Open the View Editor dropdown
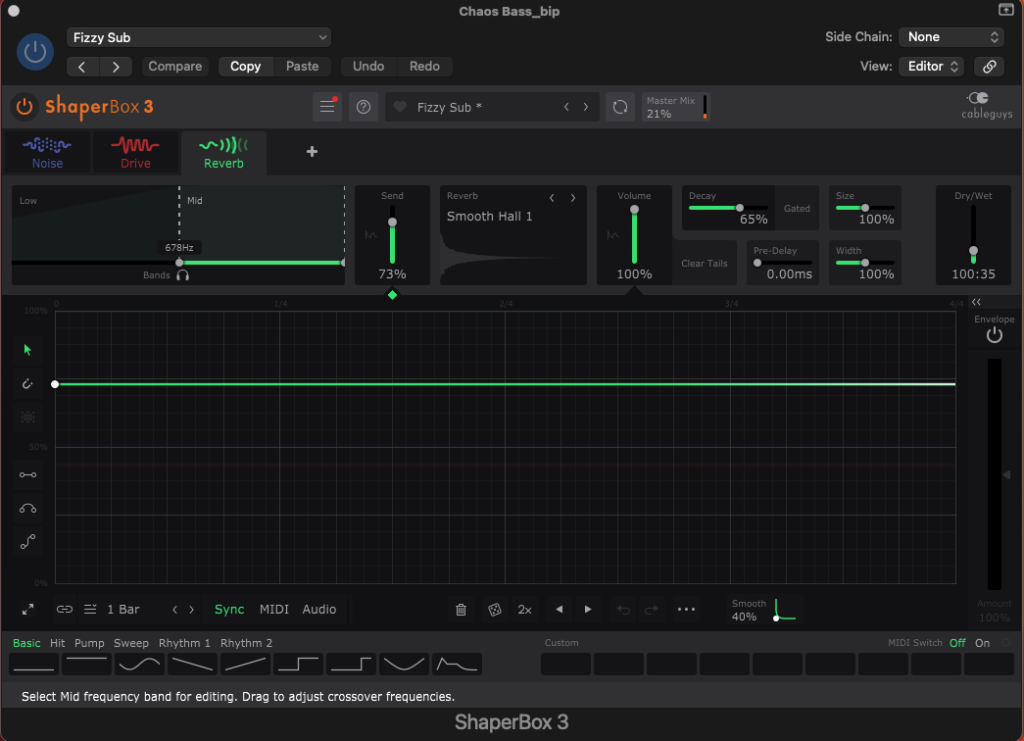 click(931, 66)
